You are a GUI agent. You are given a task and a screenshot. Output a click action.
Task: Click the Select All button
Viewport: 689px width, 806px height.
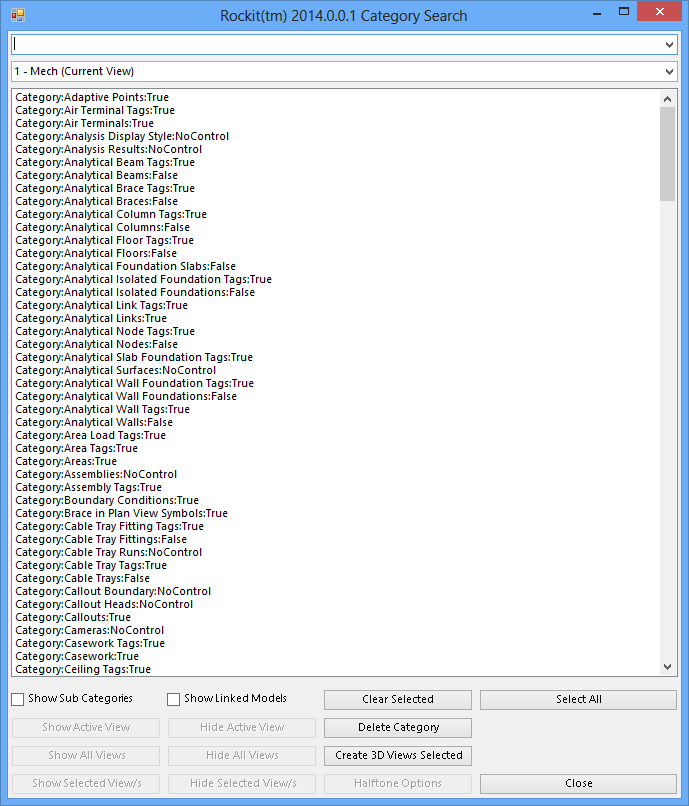click(578, 700)
